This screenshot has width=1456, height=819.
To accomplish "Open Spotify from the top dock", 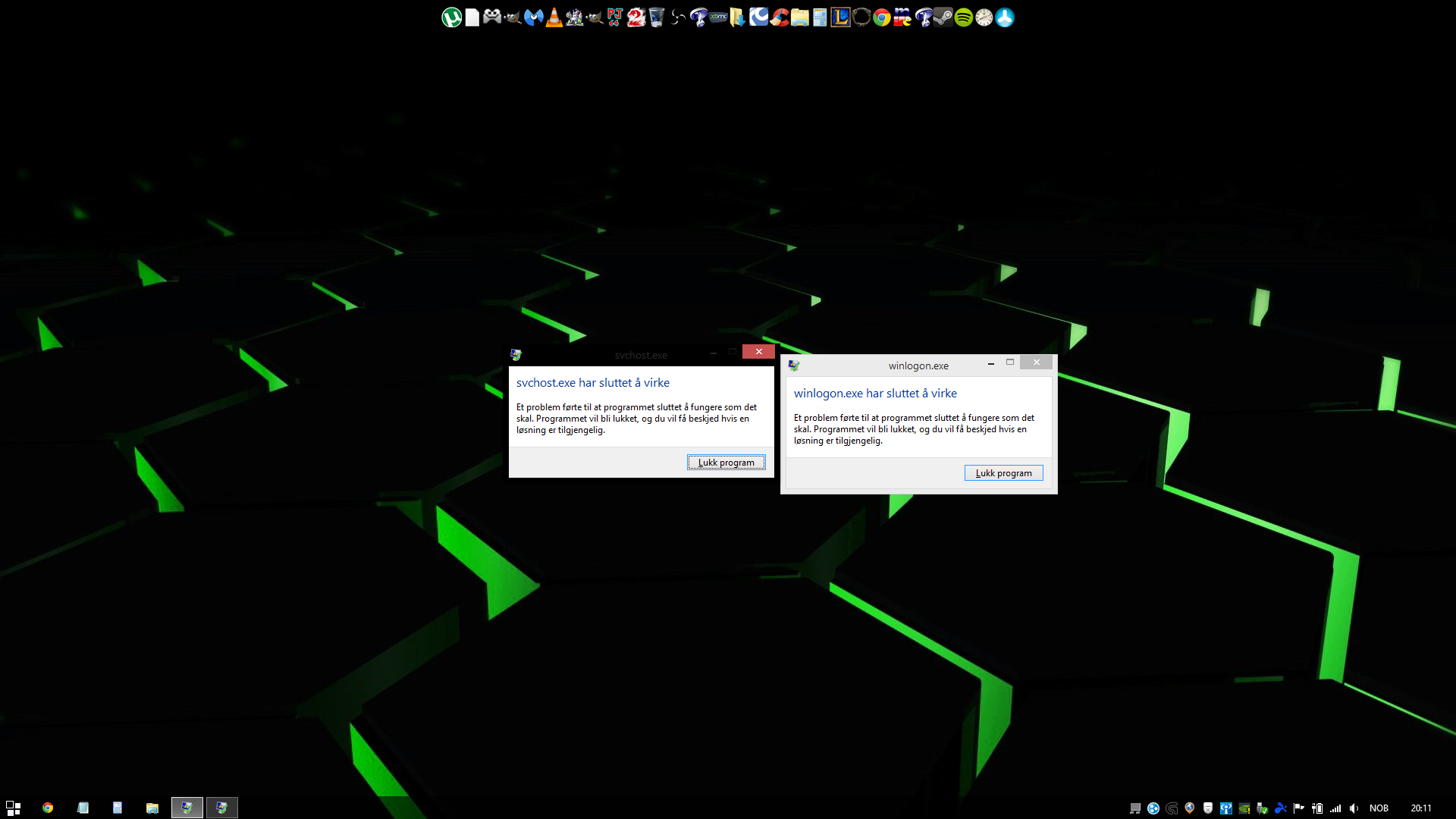I will pos(964,17).
